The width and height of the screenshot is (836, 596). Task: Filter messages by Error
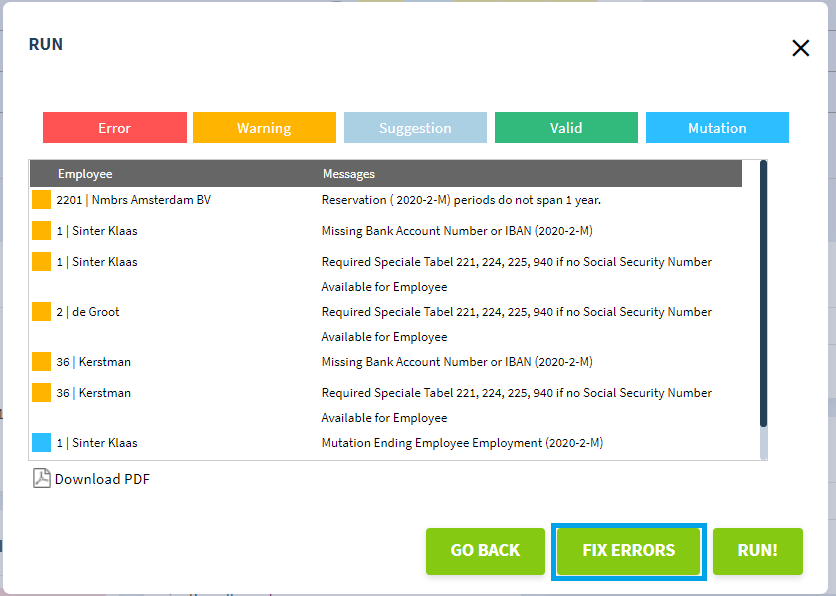115,127
